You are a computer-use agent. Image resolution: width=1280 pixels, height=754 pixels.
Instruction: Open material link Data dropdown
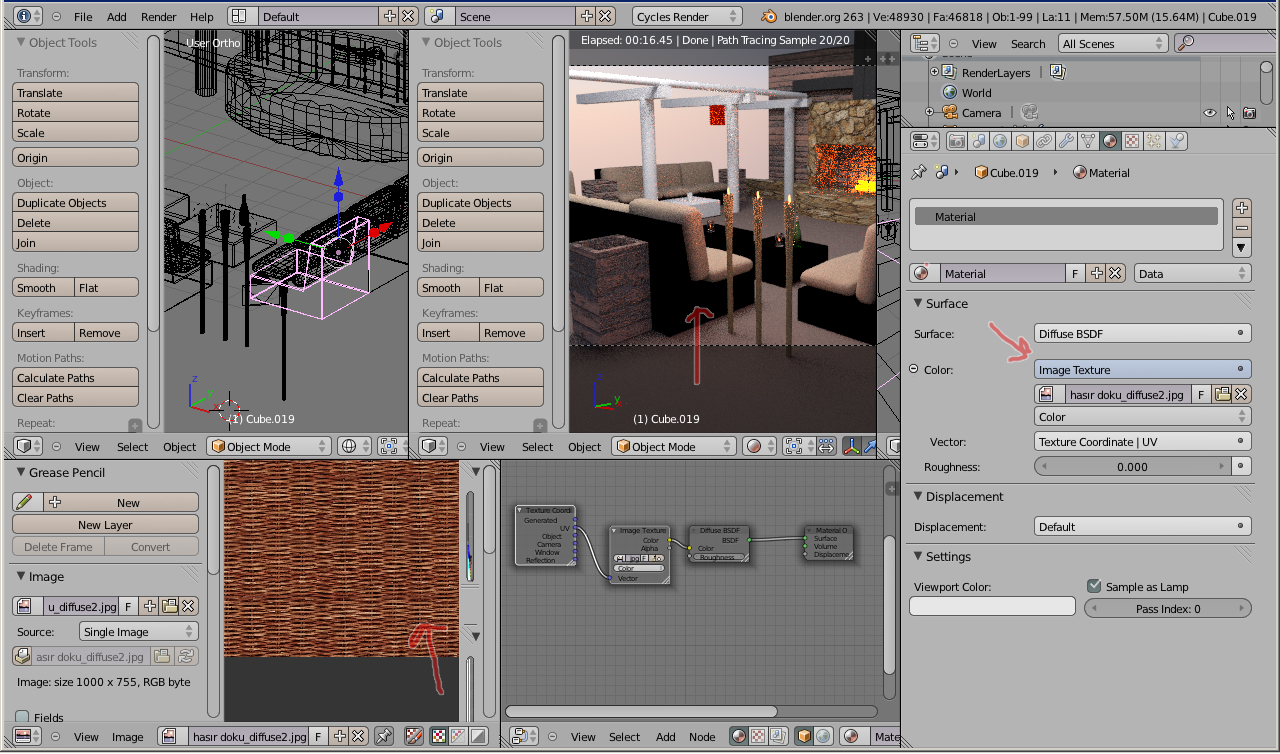pyautogui.click(x=1192, y=273)
